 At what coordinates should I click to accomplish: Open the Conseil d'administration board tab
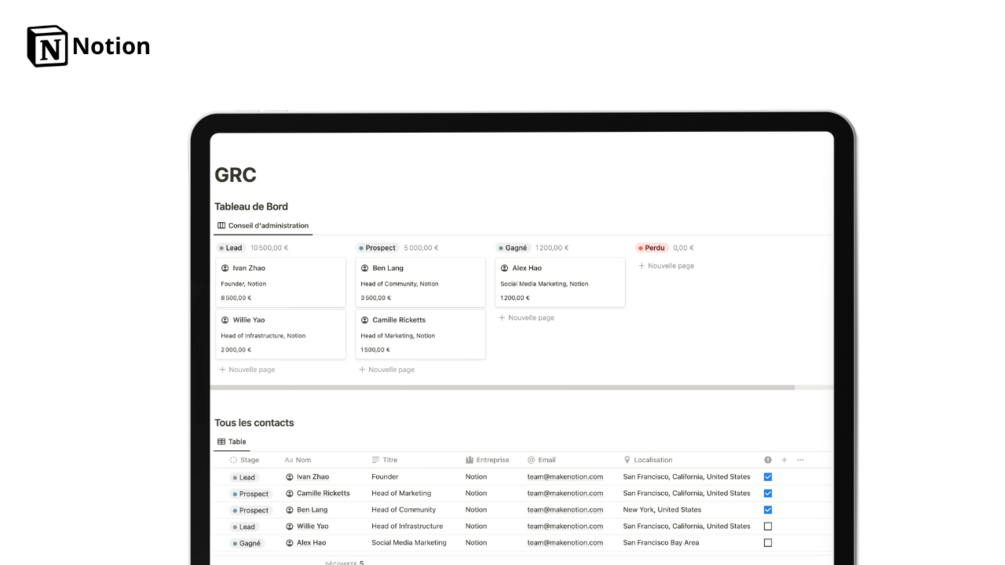[x=263, y=225]
